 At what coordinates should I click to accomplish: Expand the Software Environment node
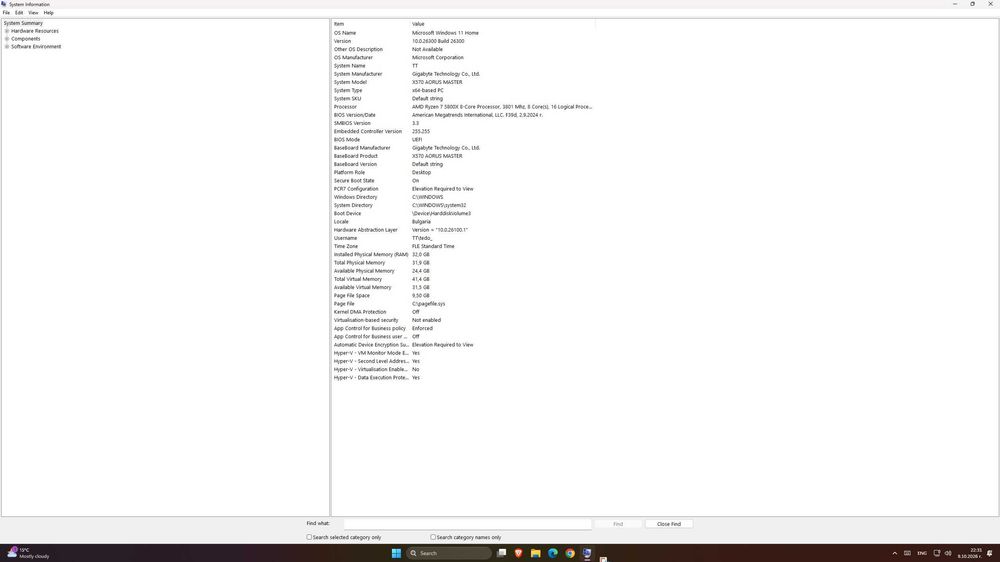pyautogui.click(x=7, y=47)
